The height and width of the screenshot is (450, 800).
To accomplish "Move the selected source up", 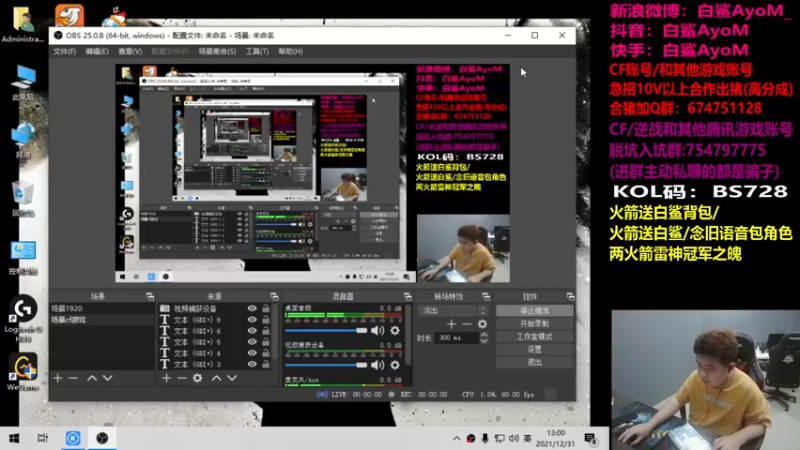I will [216, 378].
